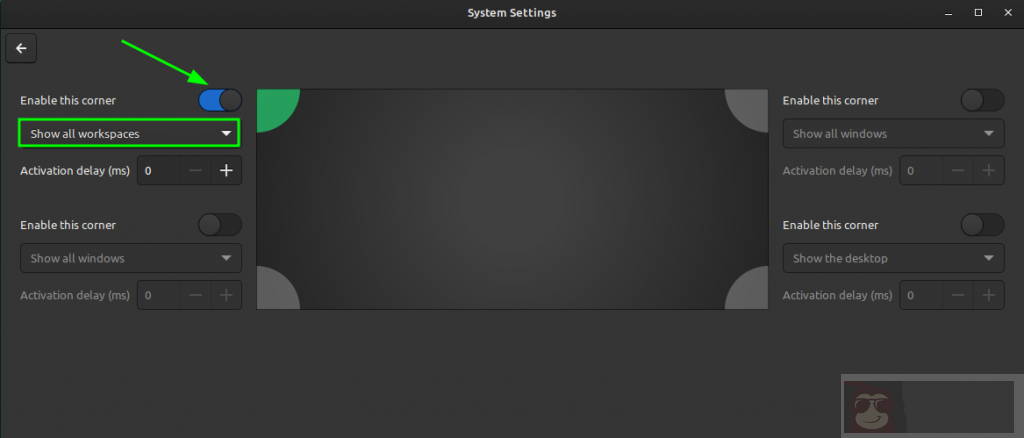Viewport: 1024px width, 438px height.
Task: Select the green top-left hot corner
Action: pos(276,109)
